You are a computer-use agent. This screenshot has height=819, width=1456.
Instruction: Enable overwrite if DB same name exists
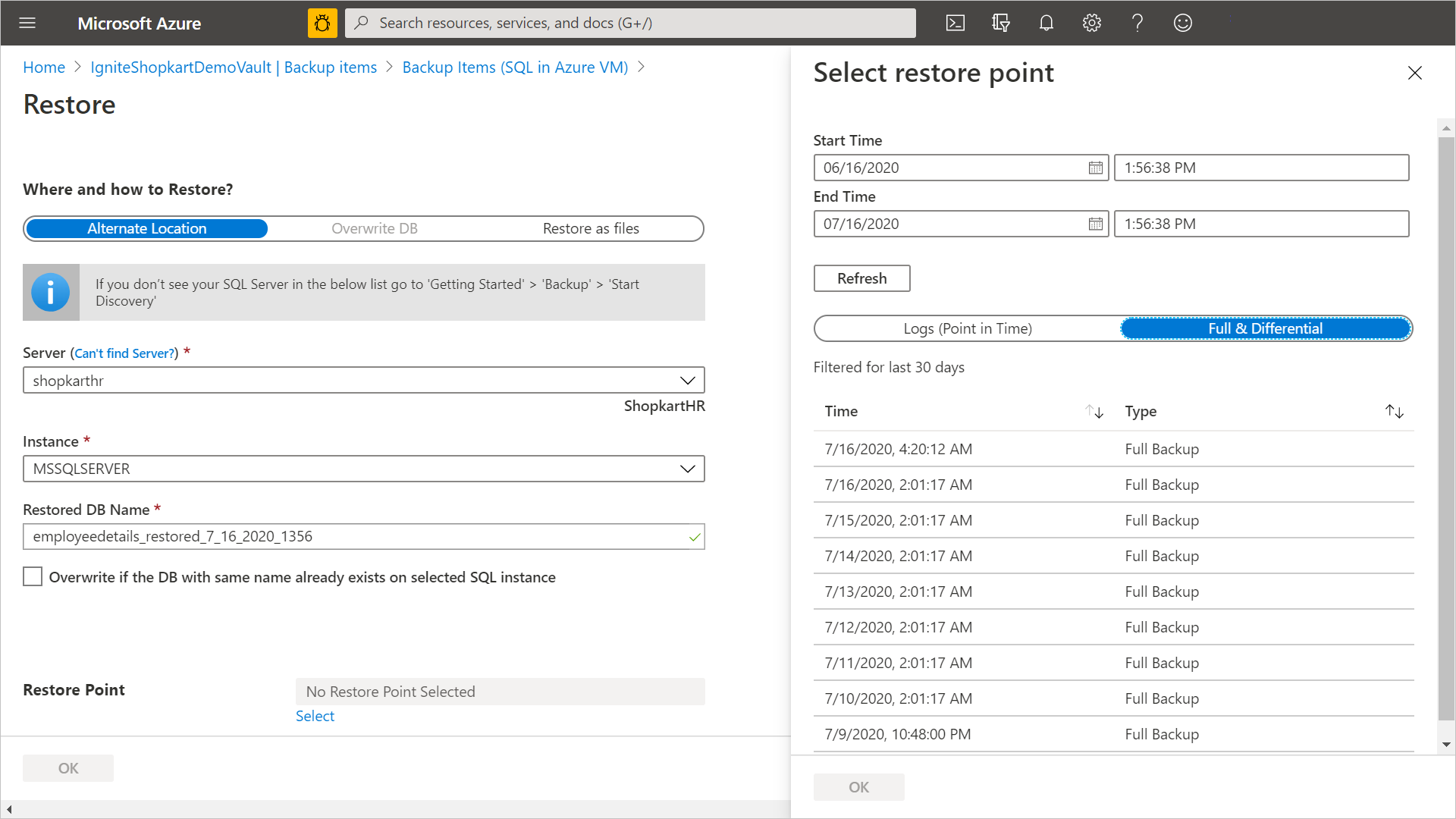[x=32, y=577]
